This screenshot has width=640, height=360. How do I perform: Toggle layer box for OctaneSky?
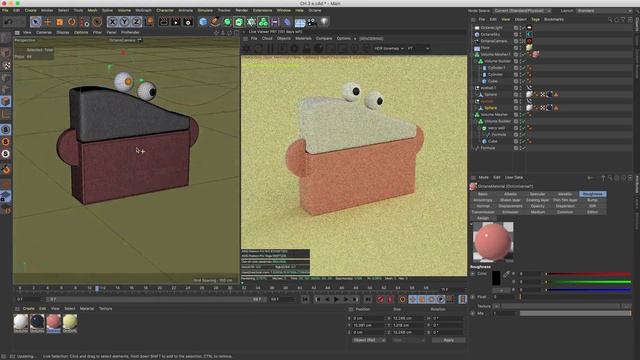516,35
